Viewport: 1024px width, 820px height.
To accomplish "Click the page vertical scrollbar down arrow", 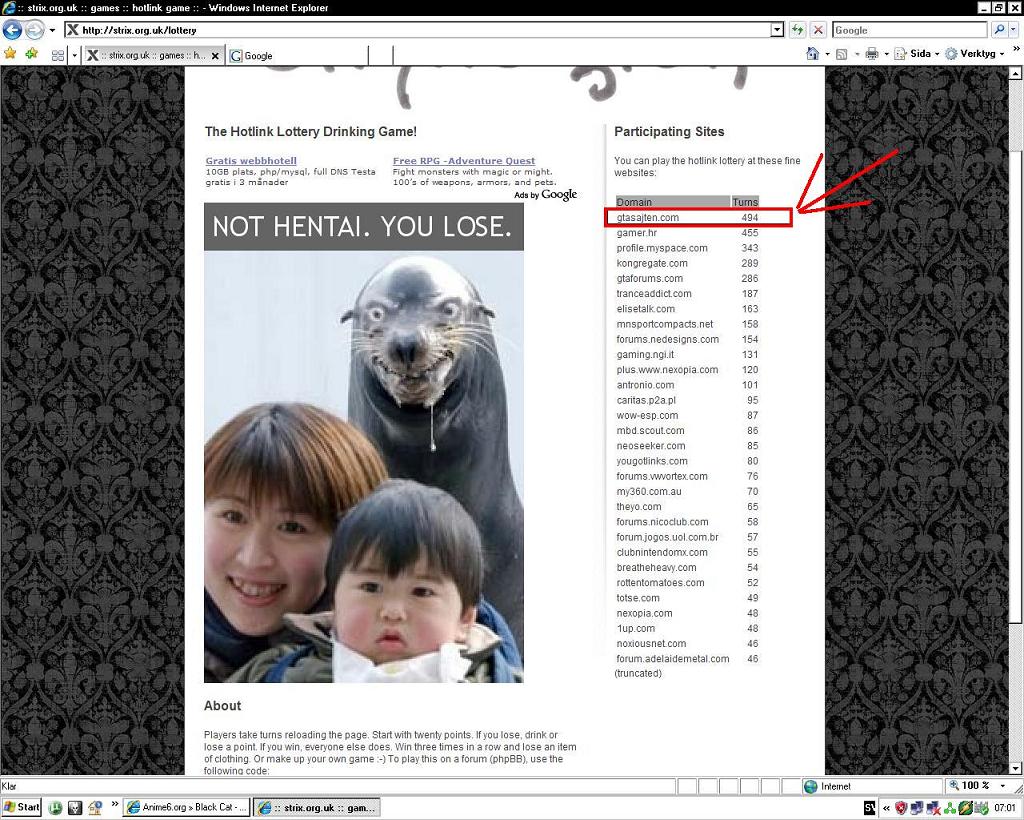I will 1017,768.
